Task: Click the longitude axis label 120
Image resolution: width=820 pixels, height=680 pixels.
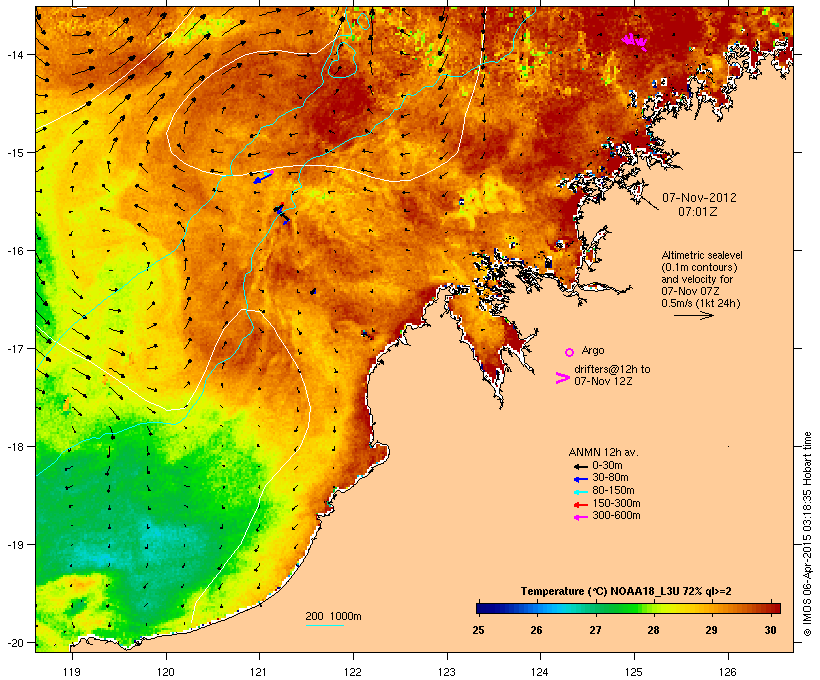Action: 166,672
